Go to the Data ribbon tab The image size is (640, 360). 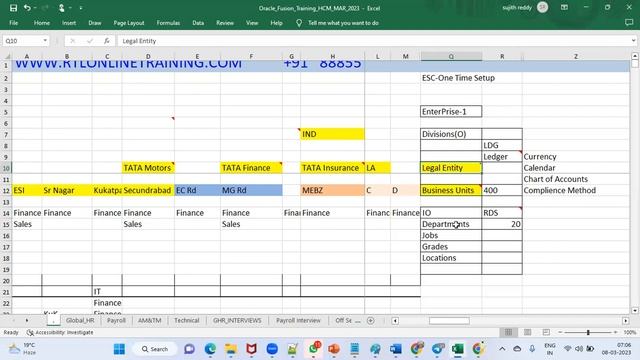click(x=198, y=23)
